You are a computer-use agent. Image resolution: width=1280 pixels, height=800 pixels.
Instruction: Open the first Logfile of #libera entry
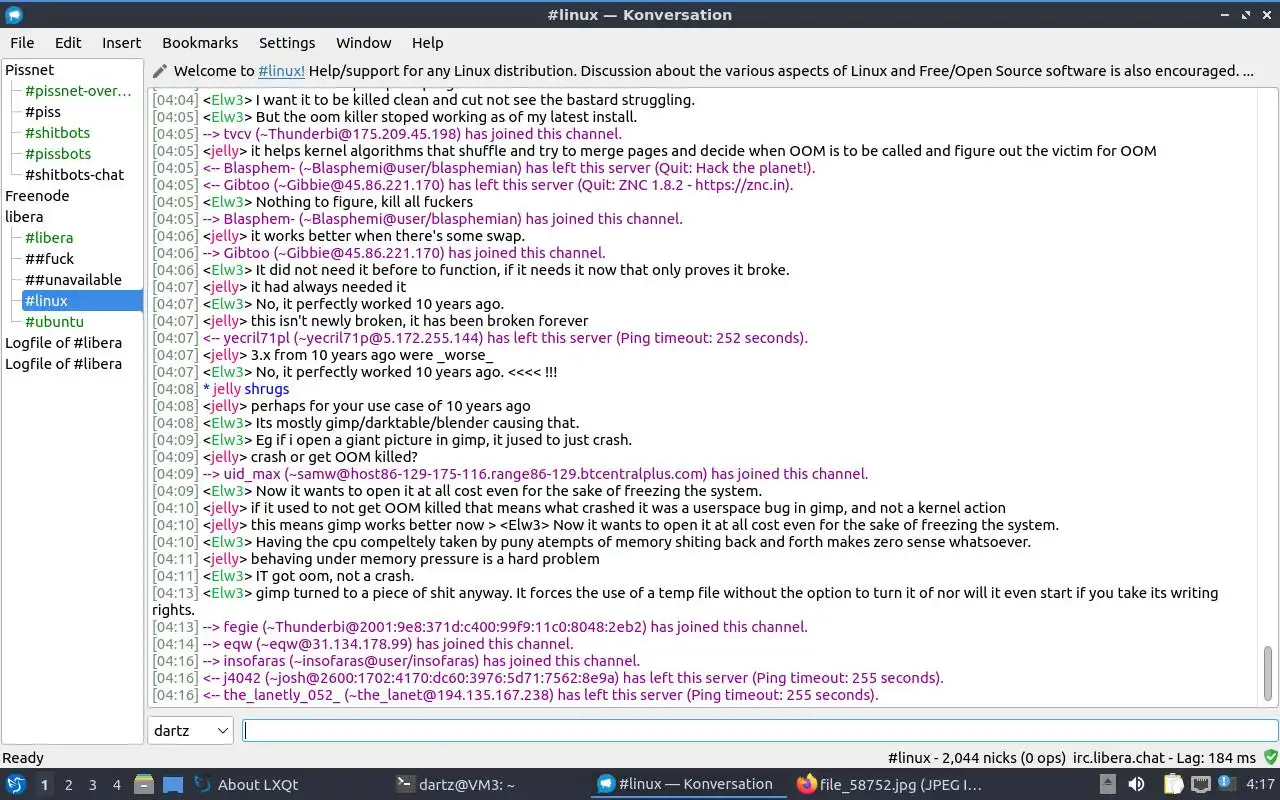(63, 343)
